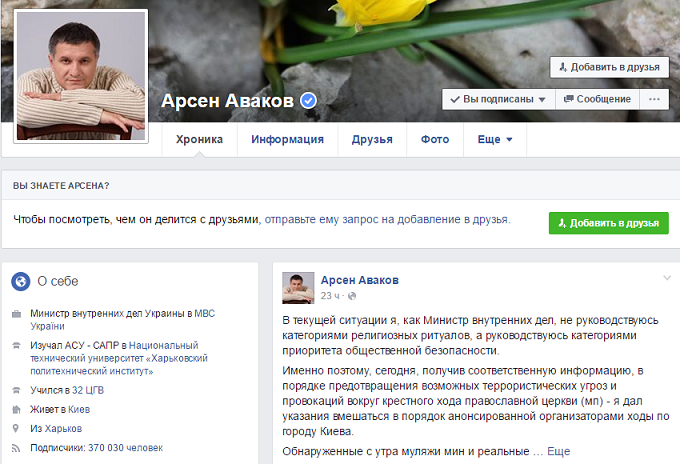
Task: Click the Сообщение button
Action: coord(597,99)
